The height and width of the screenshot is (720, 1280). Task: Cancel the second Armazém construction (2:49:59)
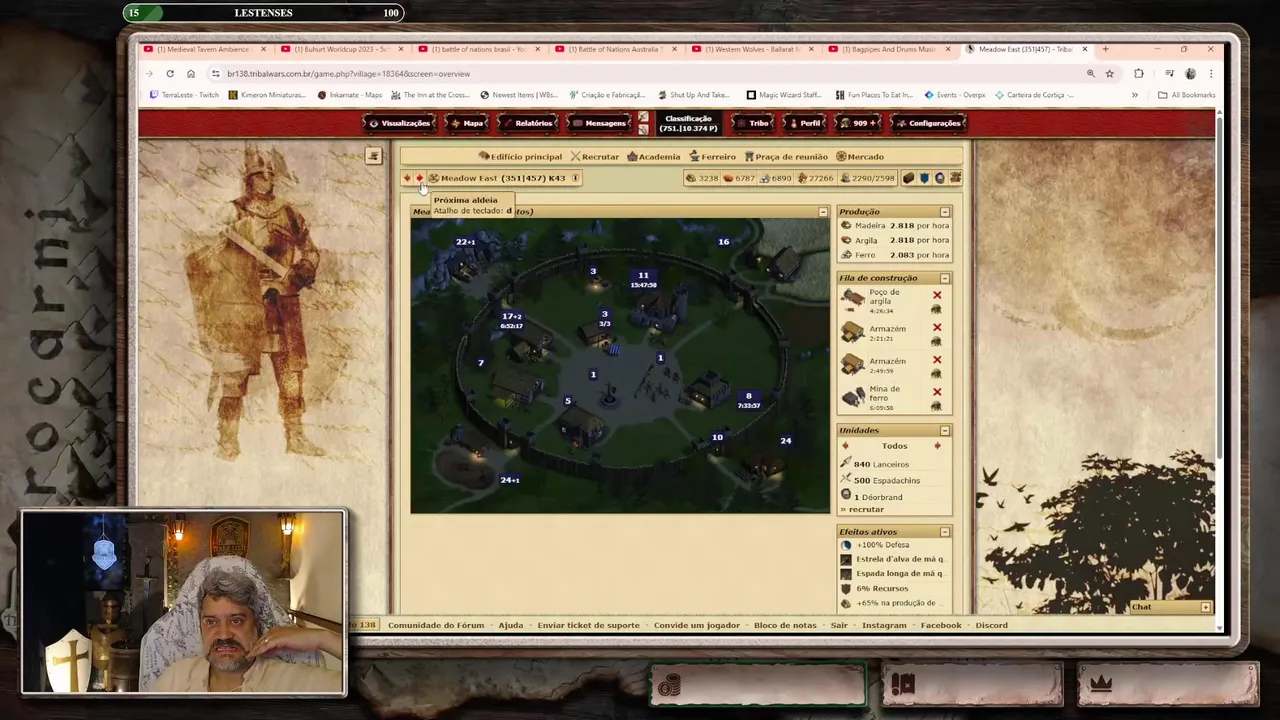coord(937,359)
